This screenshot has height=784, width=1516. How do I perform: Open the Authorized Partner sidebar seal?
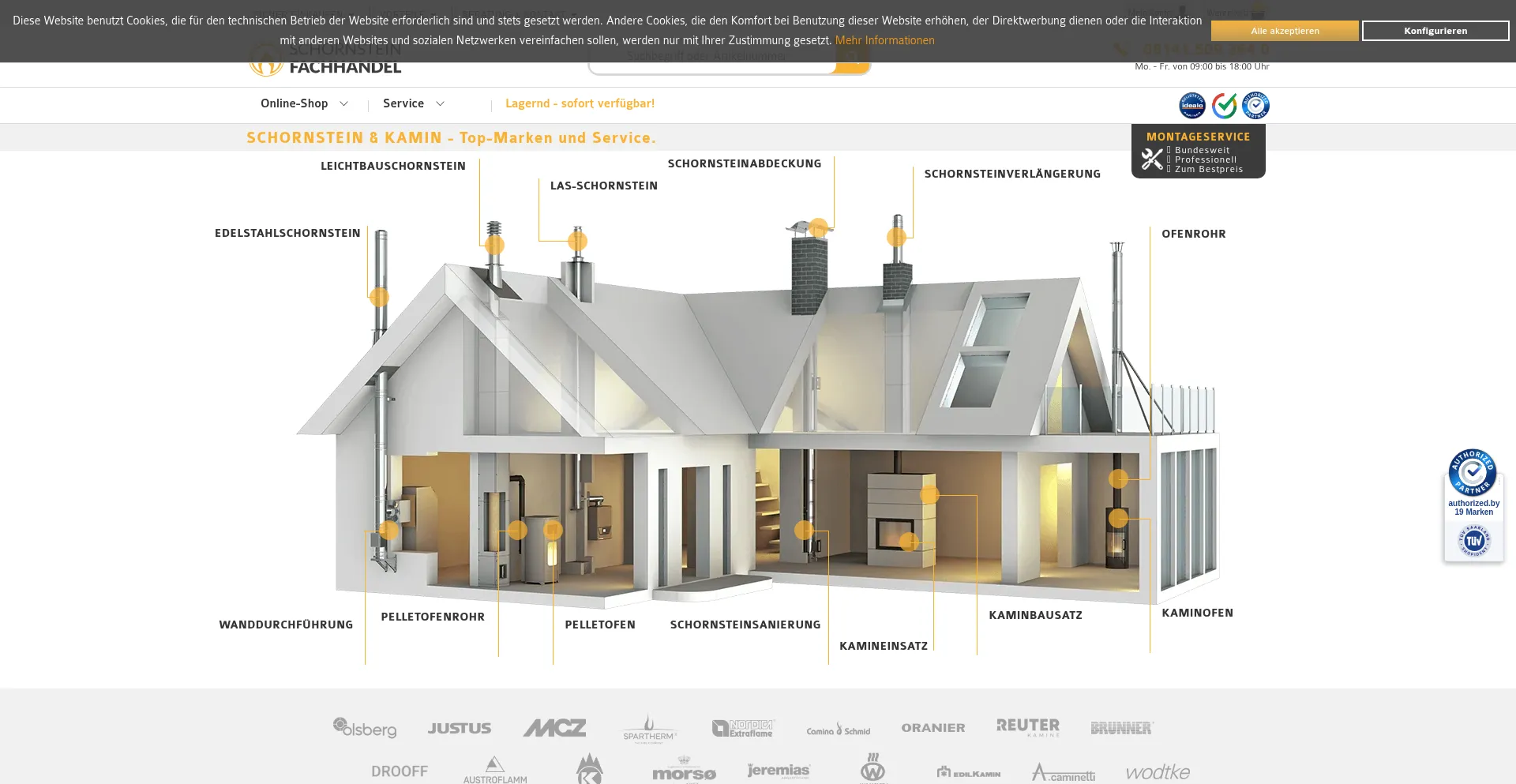coord(1473,473)
